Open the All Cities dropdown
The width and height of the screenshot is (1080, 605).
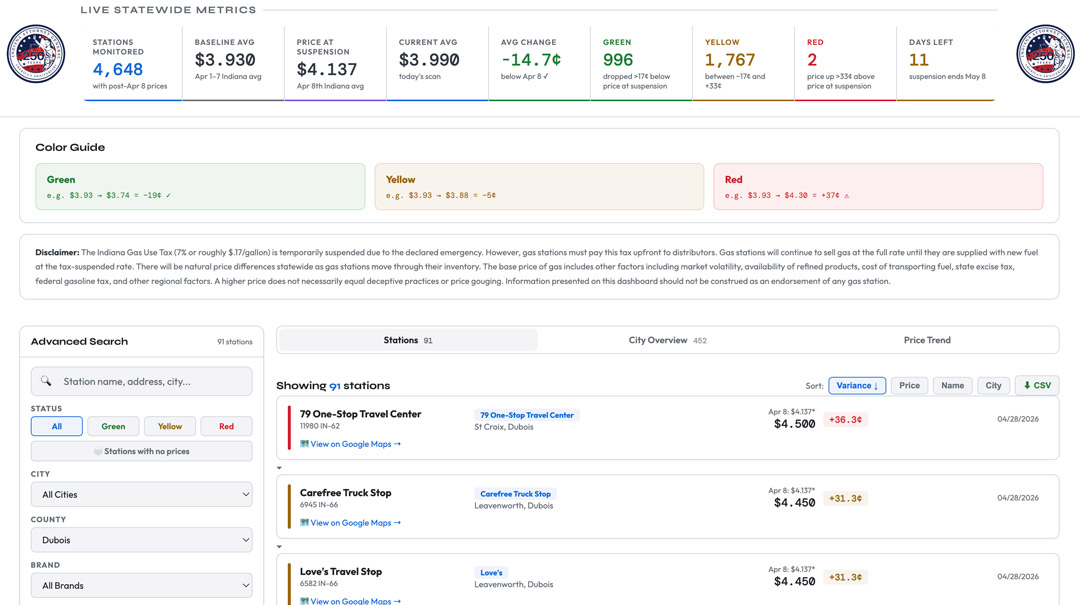coord(141,494)
